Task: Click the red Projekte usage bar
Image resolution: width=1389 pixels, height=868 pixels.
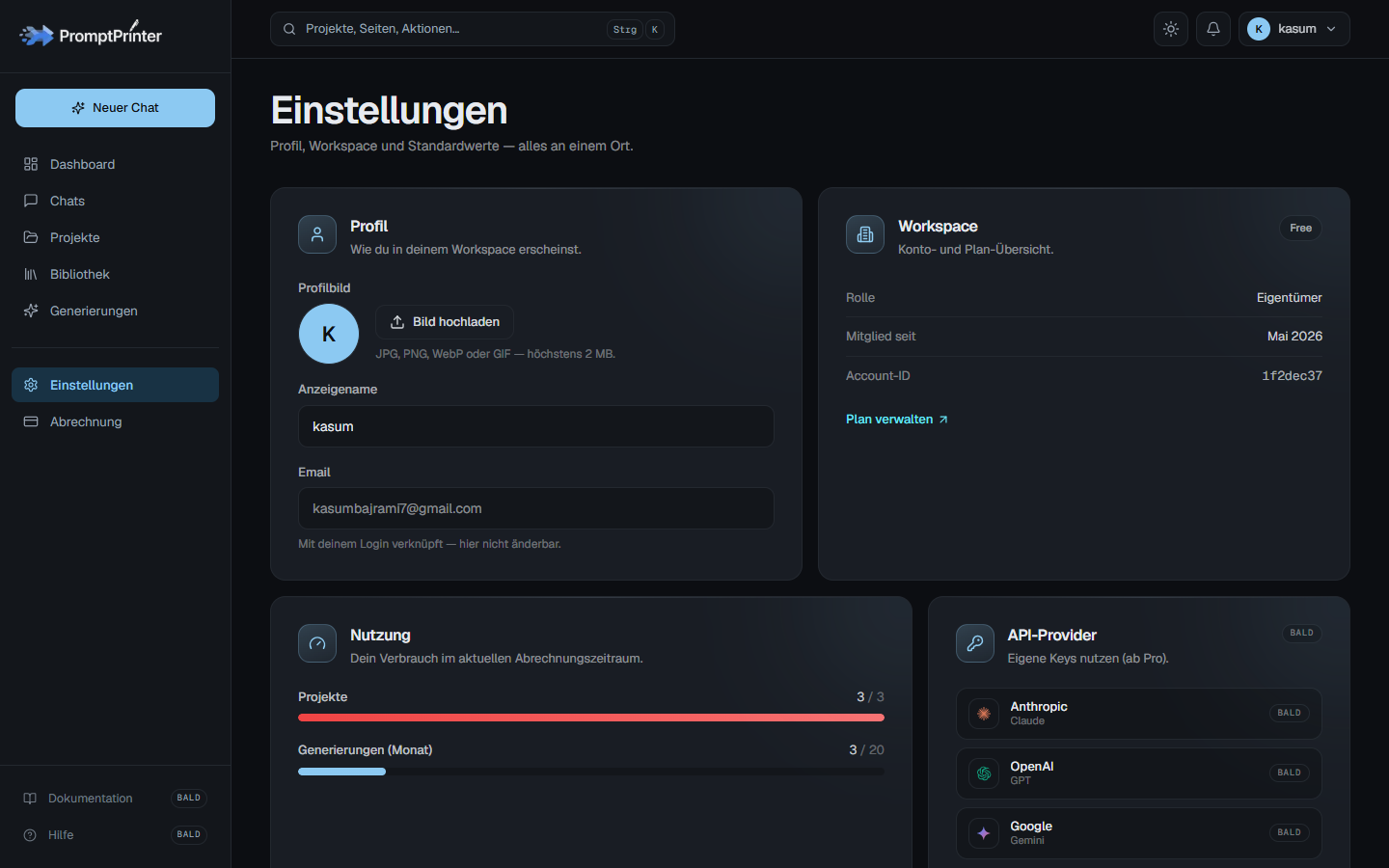Action: coord(591,718)
